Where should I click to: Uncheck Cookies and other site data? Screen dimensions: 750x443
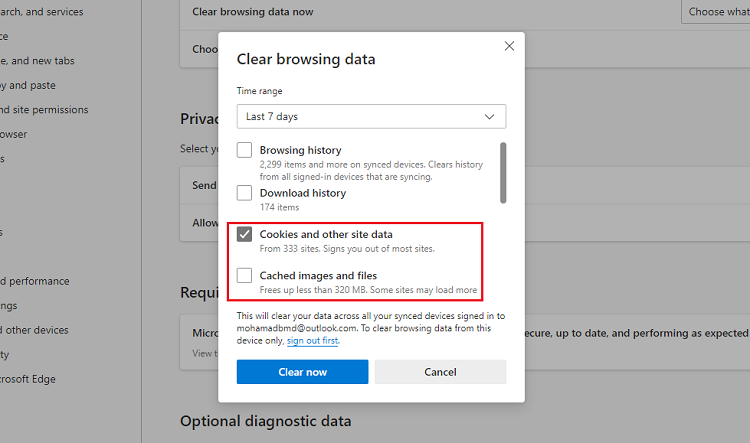click(x=245, y=234)
